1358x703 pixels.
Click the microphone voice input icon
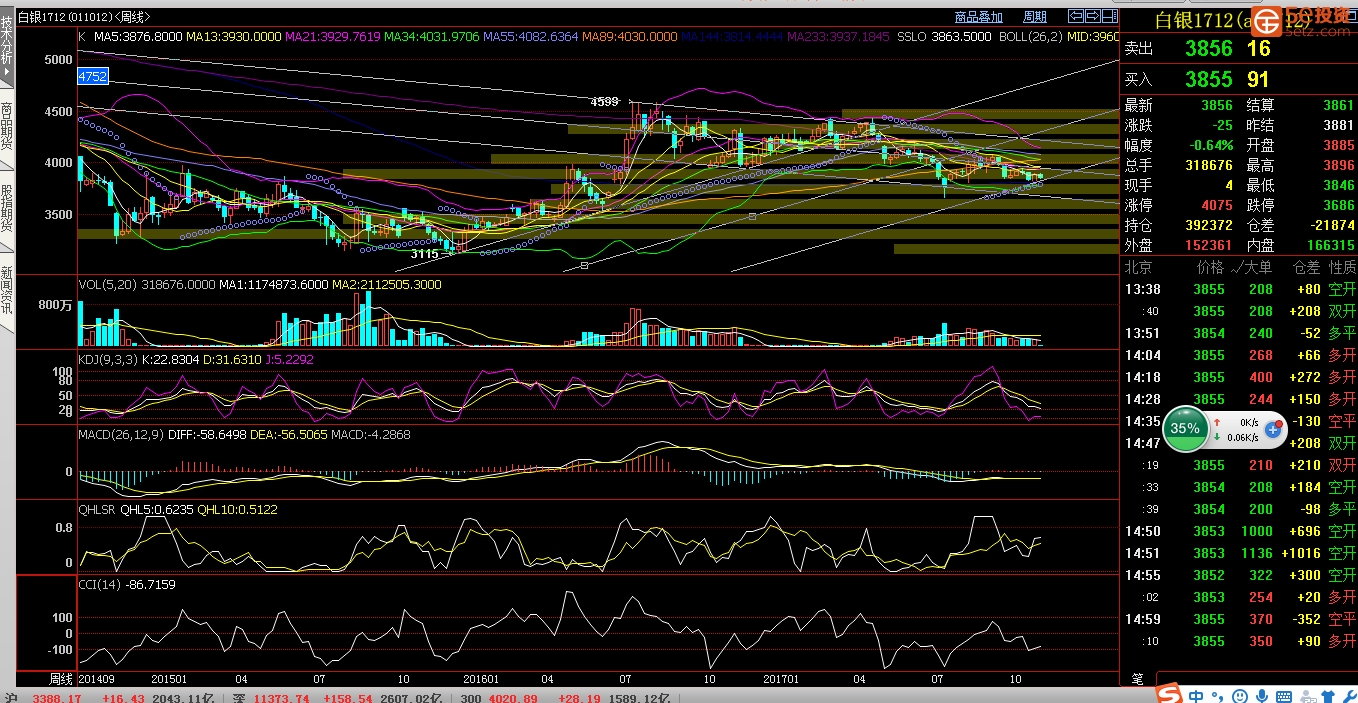click(x=1262, y=695)
